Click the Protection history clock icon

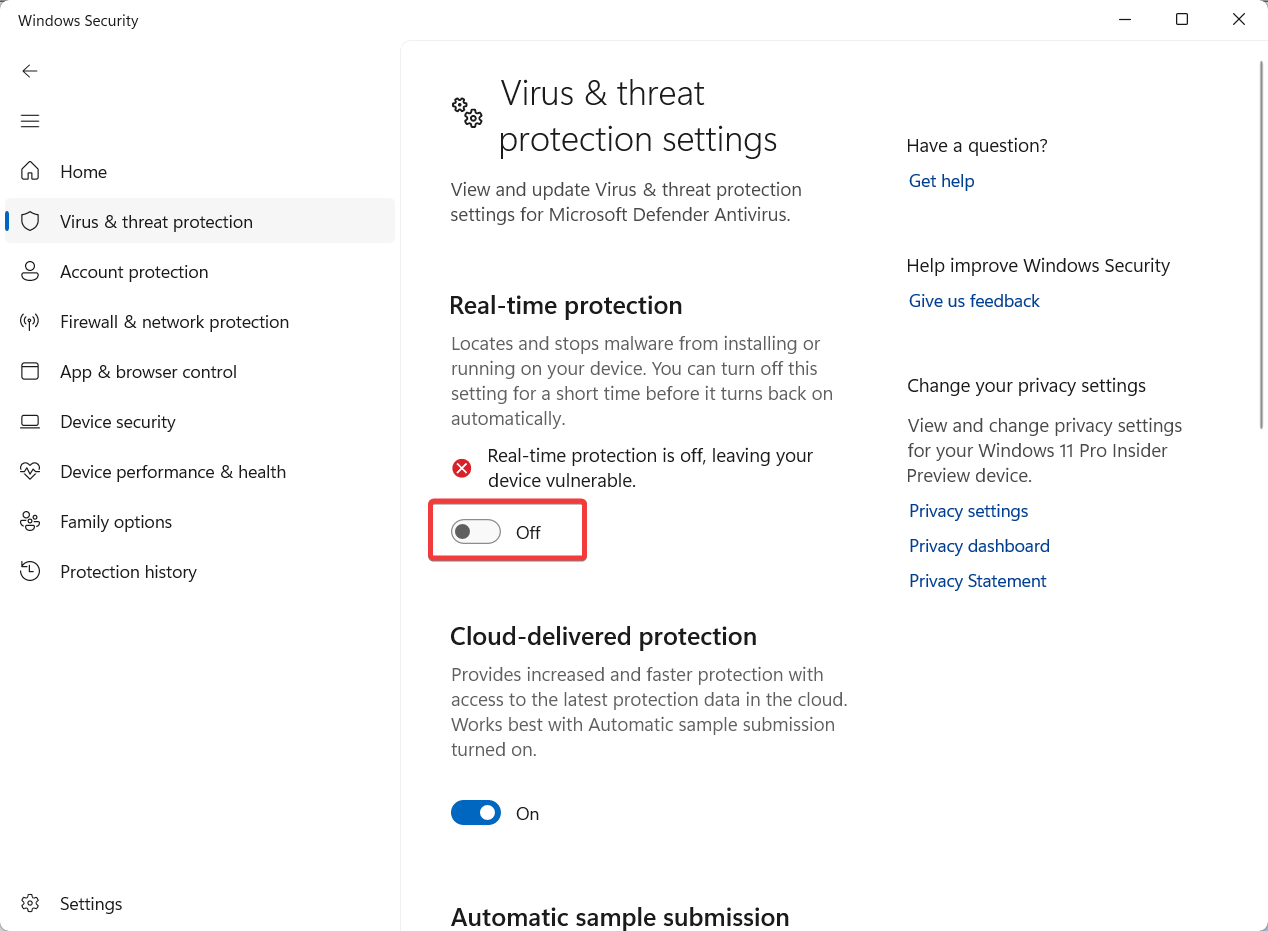[x=30, y=572]
